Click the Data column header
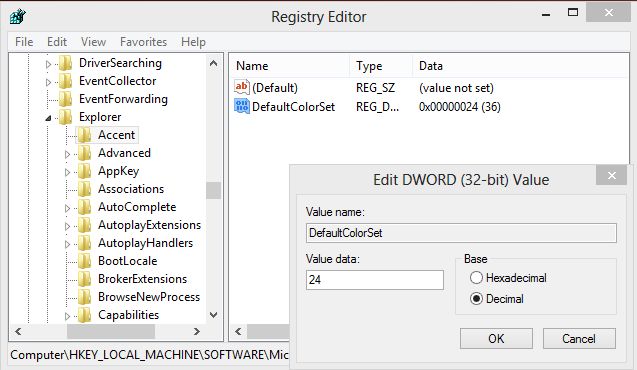Screen dimensions: 637x370 click(x=521, y=66)
